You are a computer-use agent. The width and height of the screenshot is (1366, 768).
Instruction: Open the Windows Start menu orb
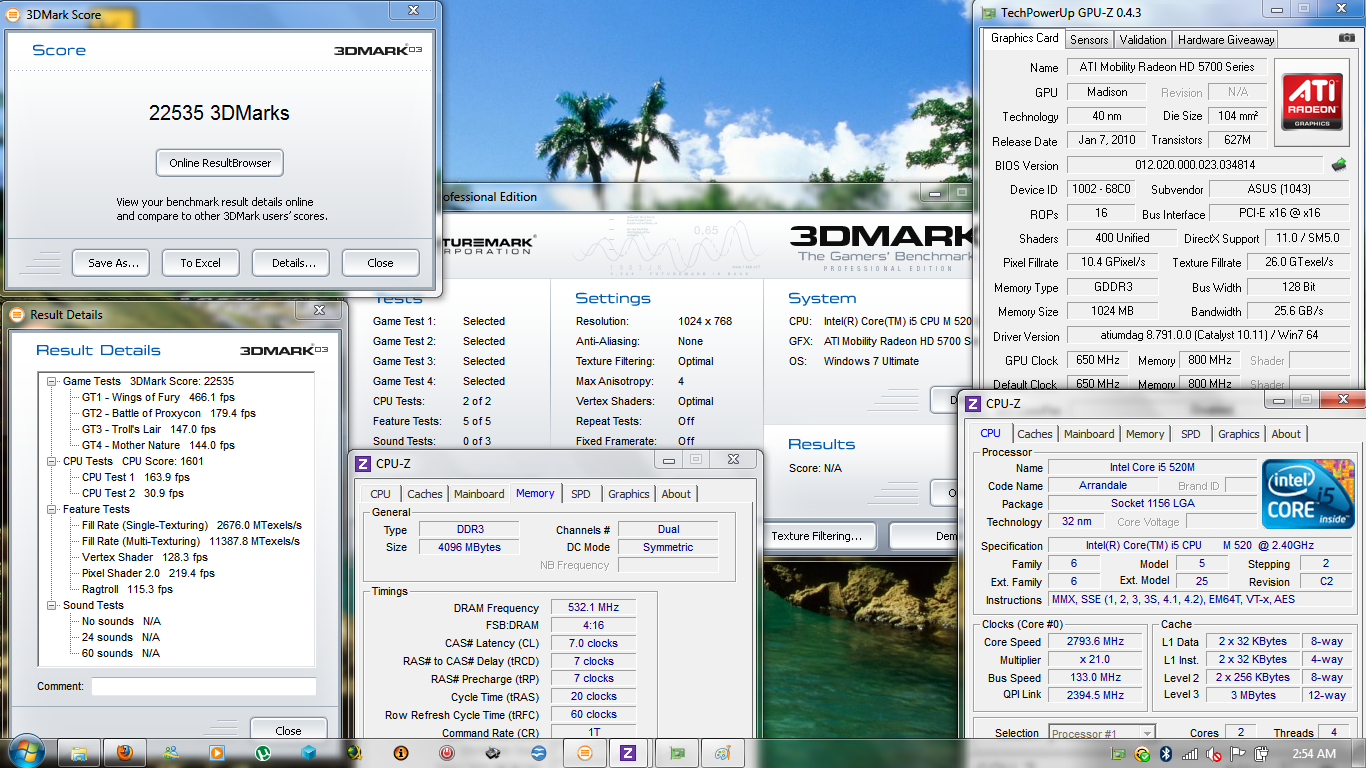(x=25, y=752)
